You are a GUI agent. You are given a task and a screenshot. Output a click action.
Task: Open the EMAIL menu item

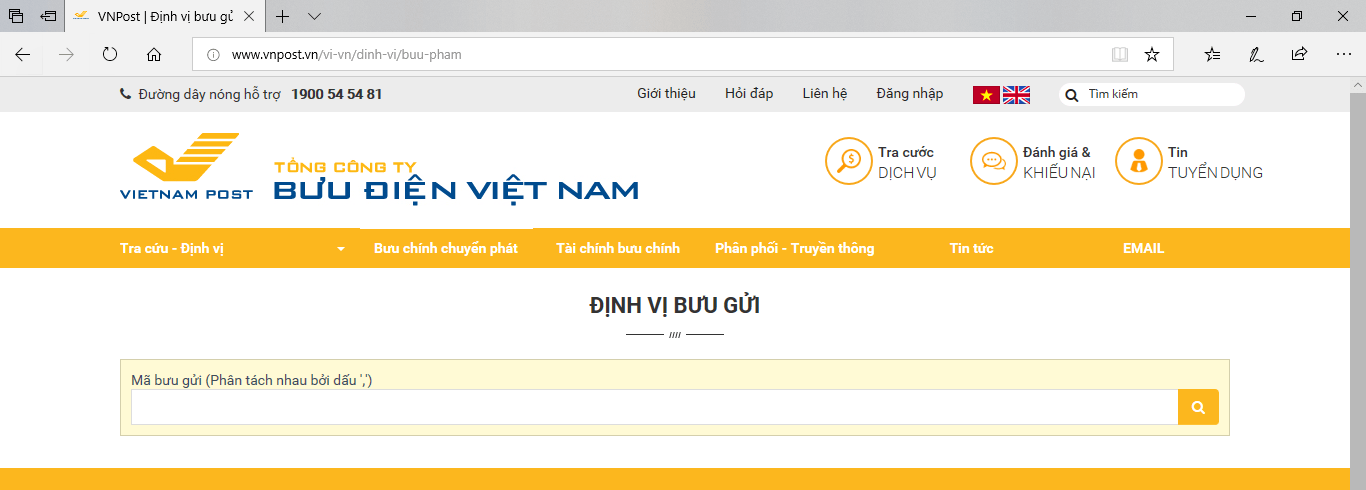[1143, 248]
